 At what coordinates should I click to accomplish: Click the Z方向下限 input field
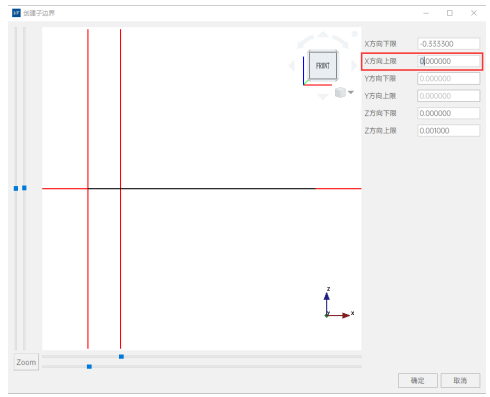tap(449, 113)
